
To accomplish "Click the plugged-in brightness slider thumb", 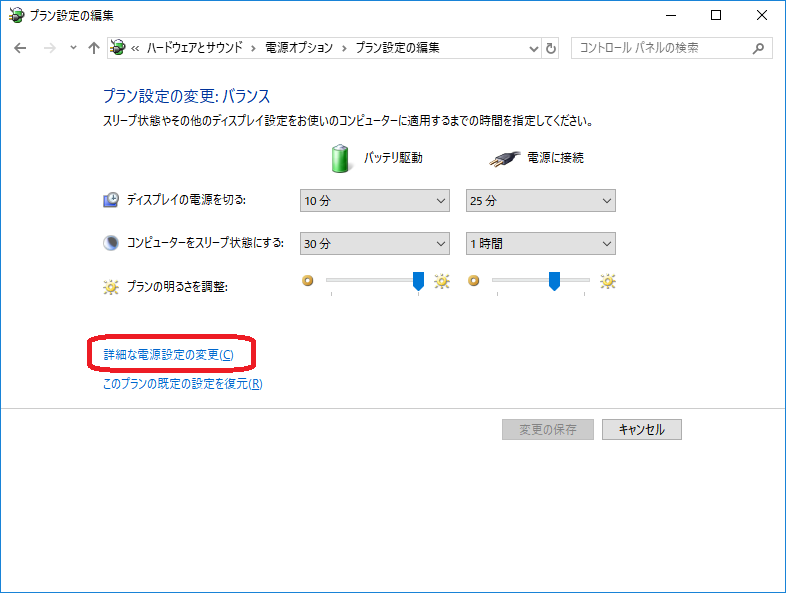I will click(x=554, y=281).
